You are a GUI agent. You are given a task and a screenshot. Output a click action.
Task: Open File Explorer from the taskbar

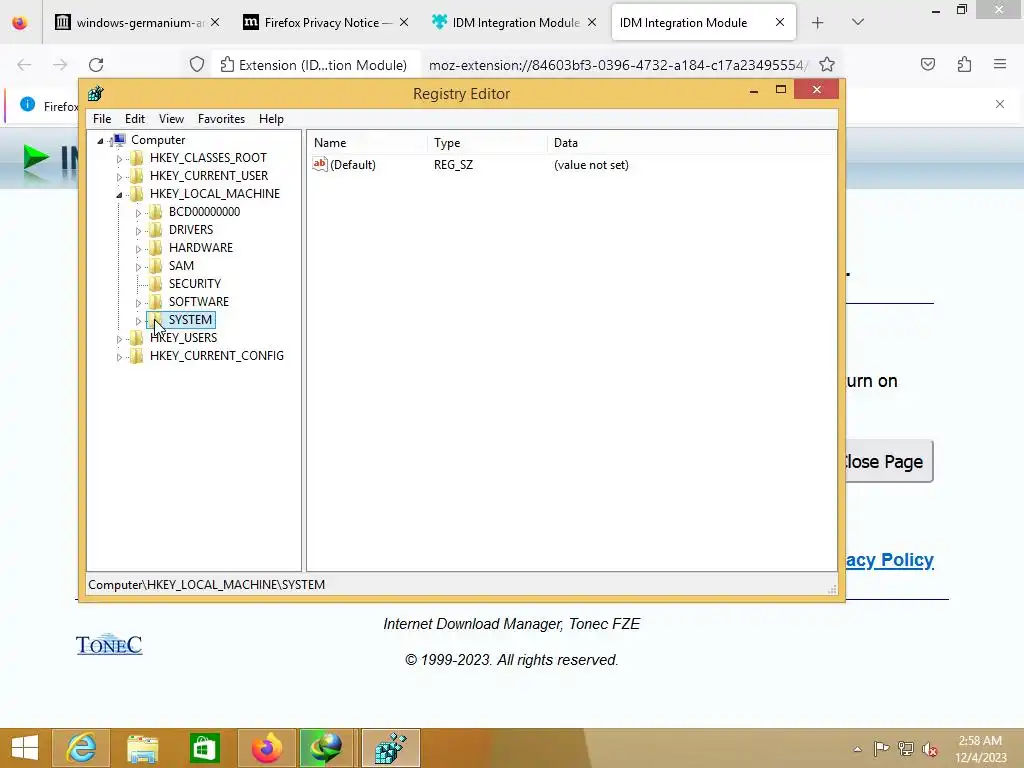pos(142,748)
